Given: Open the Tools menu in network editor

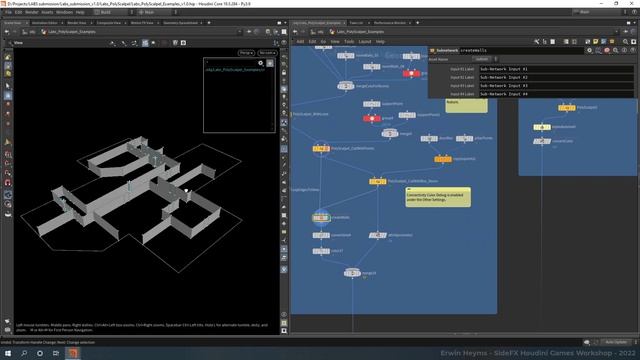Looking at the screenshot, I should coord(349,42).
